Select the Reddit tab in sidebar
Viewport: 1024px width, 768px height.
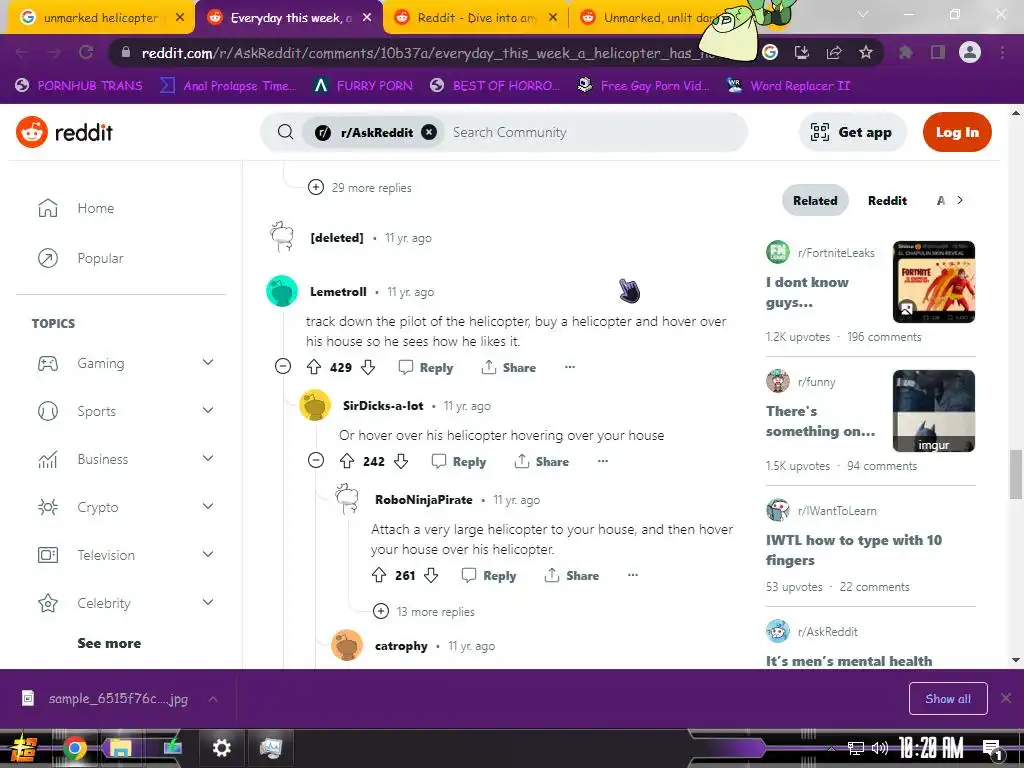tap(887, 200)
